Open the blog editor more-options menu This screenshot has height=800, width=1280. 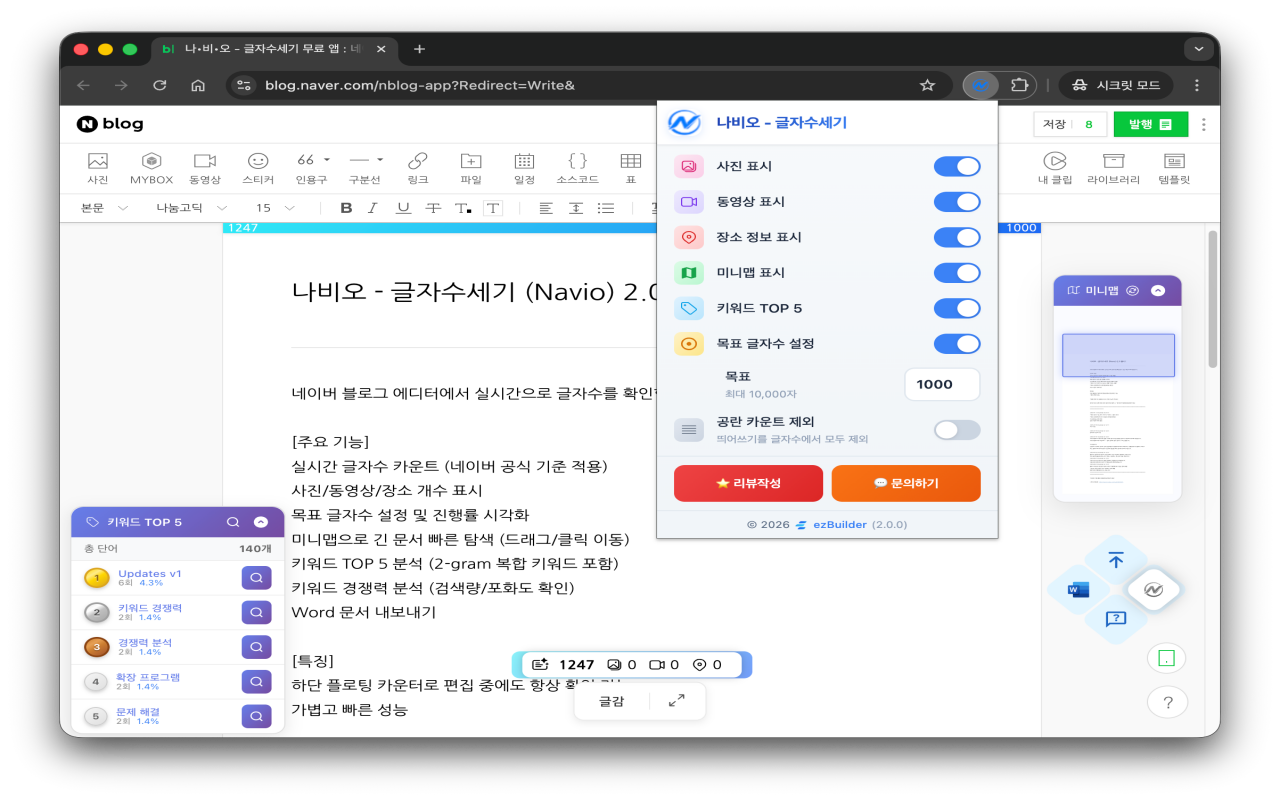(x=1204, y=125)
